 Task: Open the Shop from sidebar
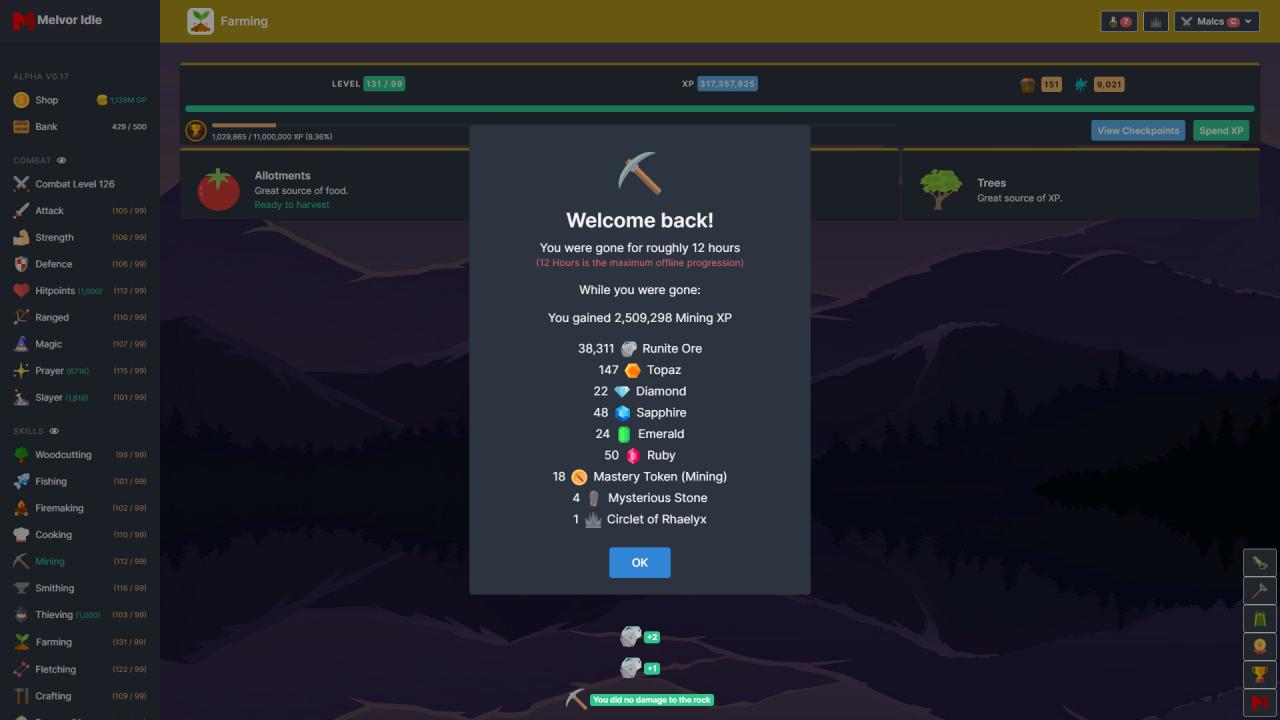point(46,100)
